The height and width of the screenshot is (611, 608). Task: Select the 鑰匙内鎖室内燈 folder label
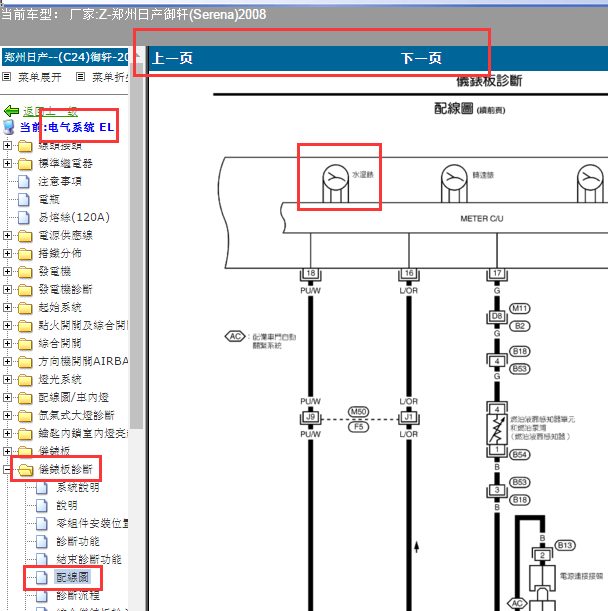click(x=83, y=433)
